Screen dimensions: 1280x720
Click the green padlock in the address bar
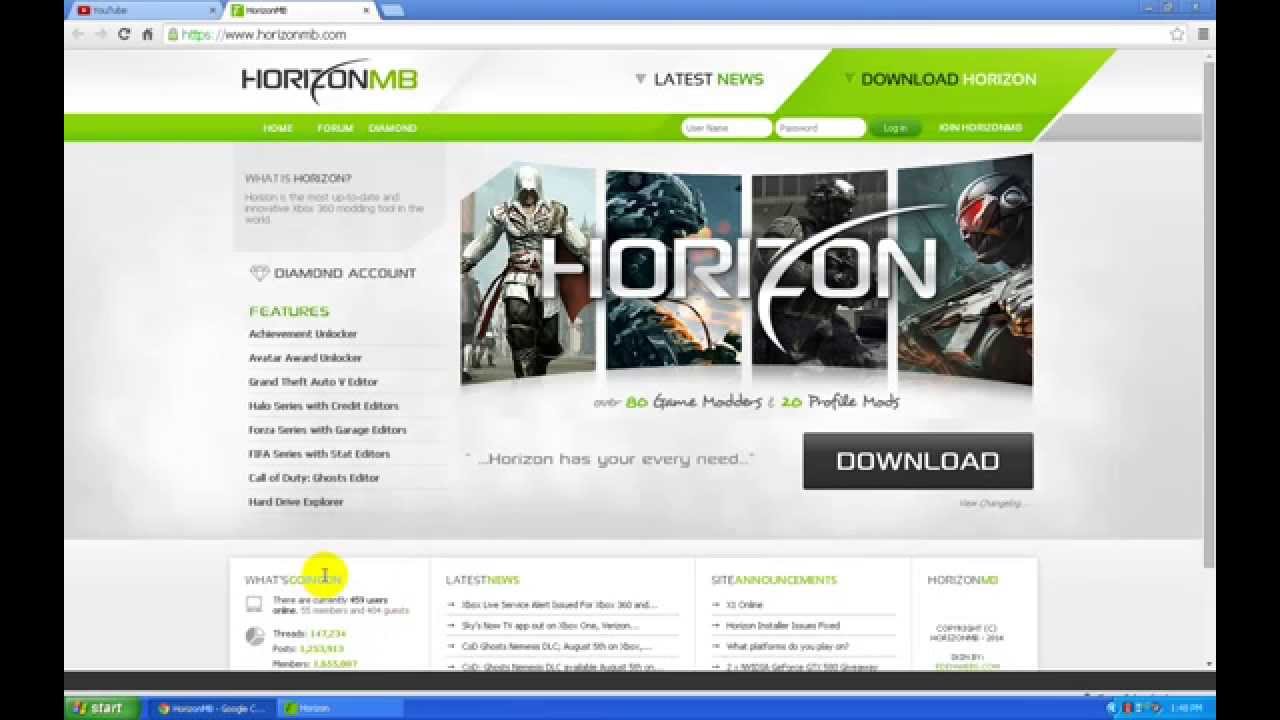pyautogui.click(x=173, y=34)
